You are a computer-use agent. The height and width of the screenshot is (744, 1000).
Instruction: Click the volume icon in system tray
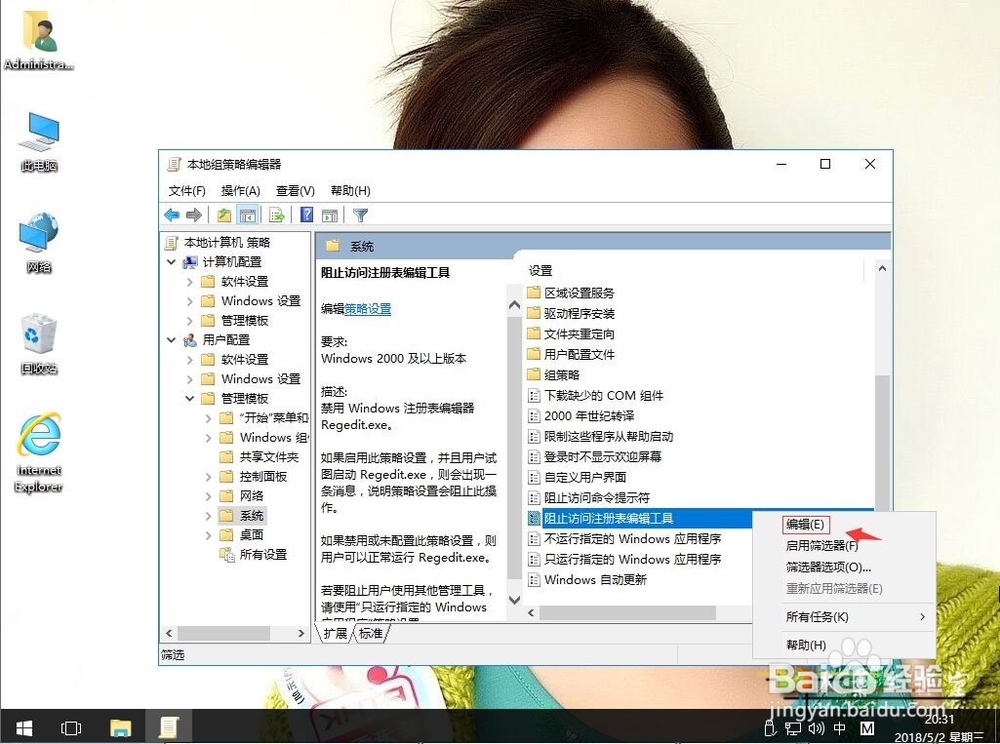click(x=816, y=728)
